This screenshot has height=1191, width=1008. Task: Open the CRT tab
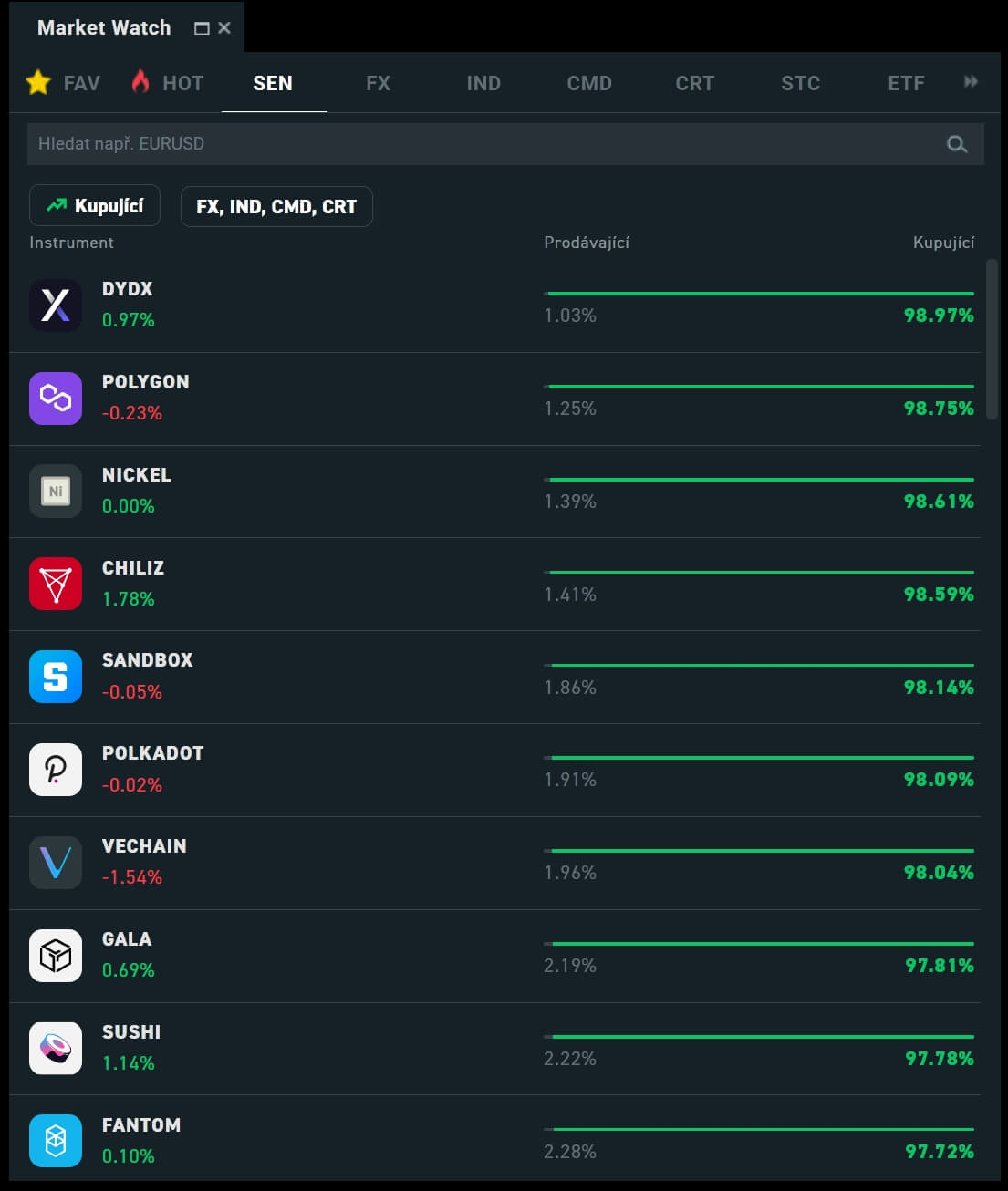(694, 83)
